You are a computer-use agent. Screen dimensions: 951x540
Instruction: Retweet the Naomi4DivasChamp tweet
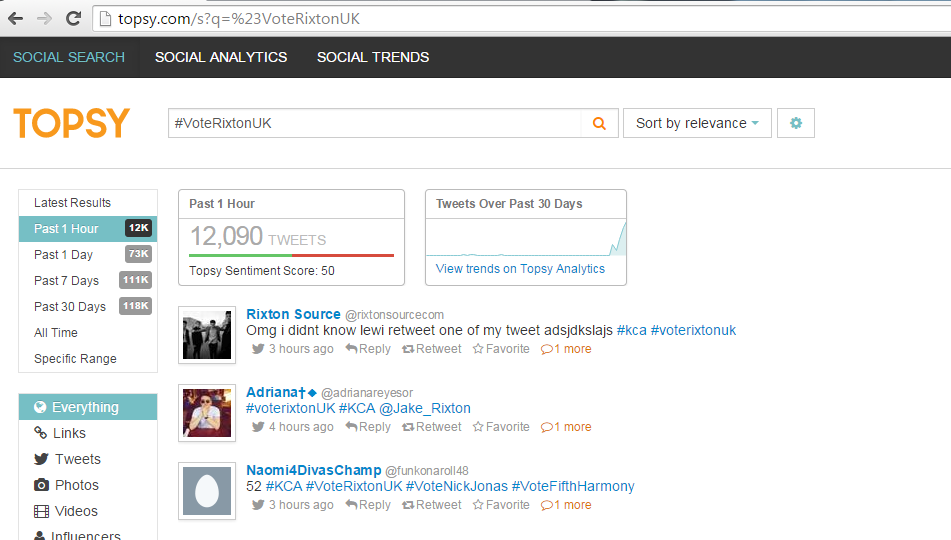(432, 505)
